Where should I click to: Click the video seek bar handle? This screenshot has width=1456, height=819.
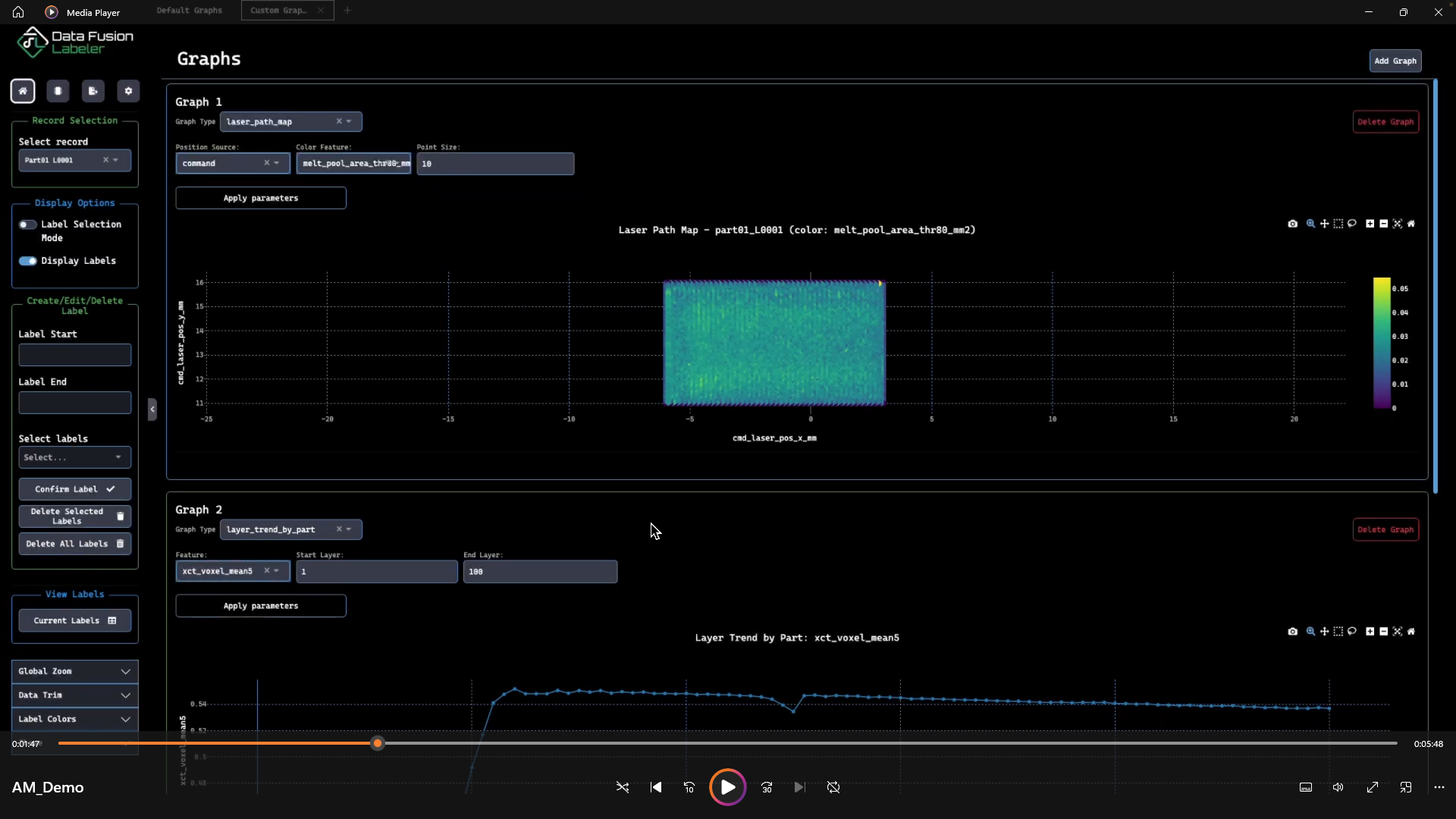pos(378,743)
